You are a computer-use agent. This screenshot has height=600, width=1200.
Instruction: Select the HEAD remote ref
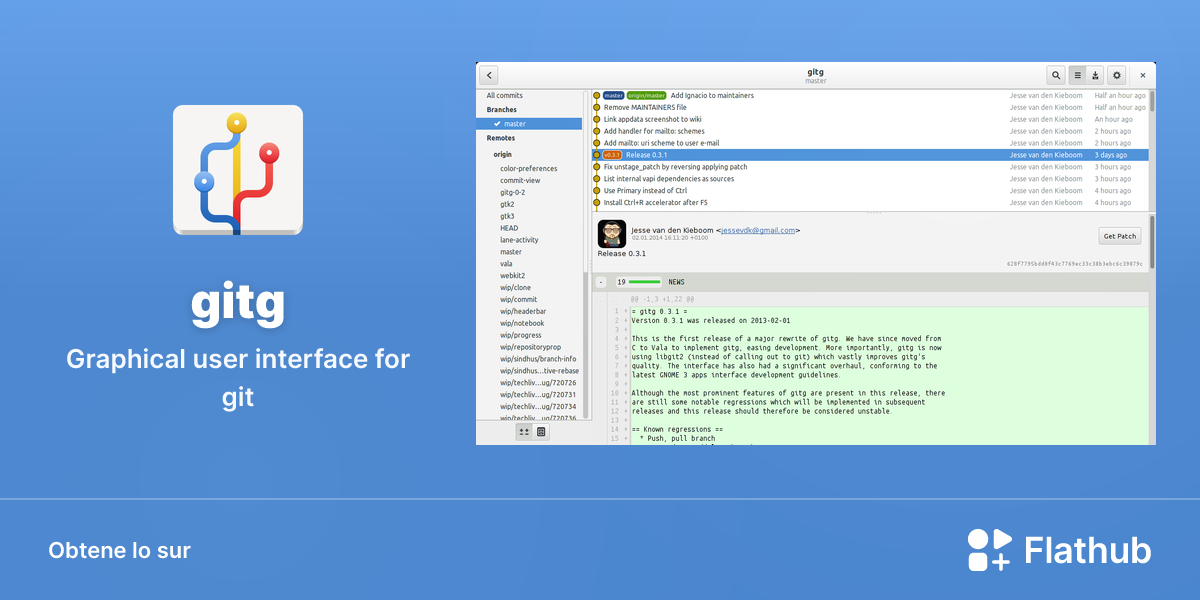click(509, 228)
